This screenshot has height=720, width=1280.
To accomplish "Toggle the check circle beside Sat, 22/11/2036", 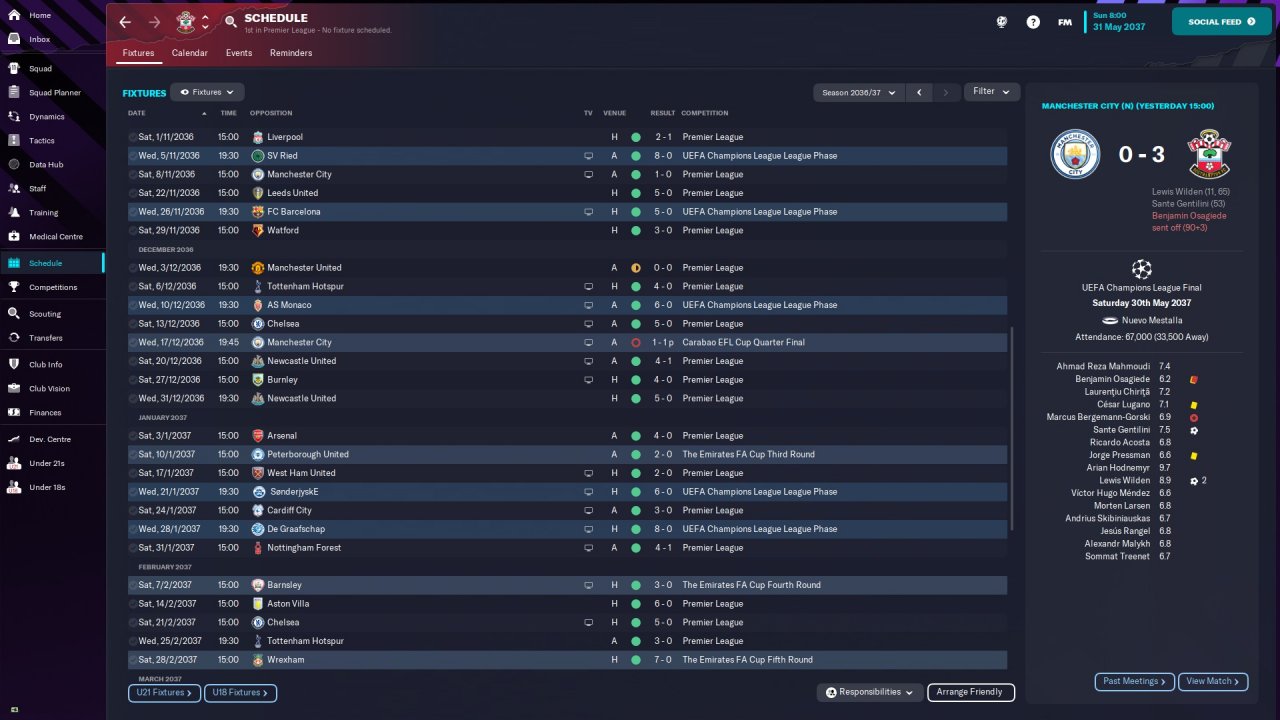I will (x=133, y=193).
